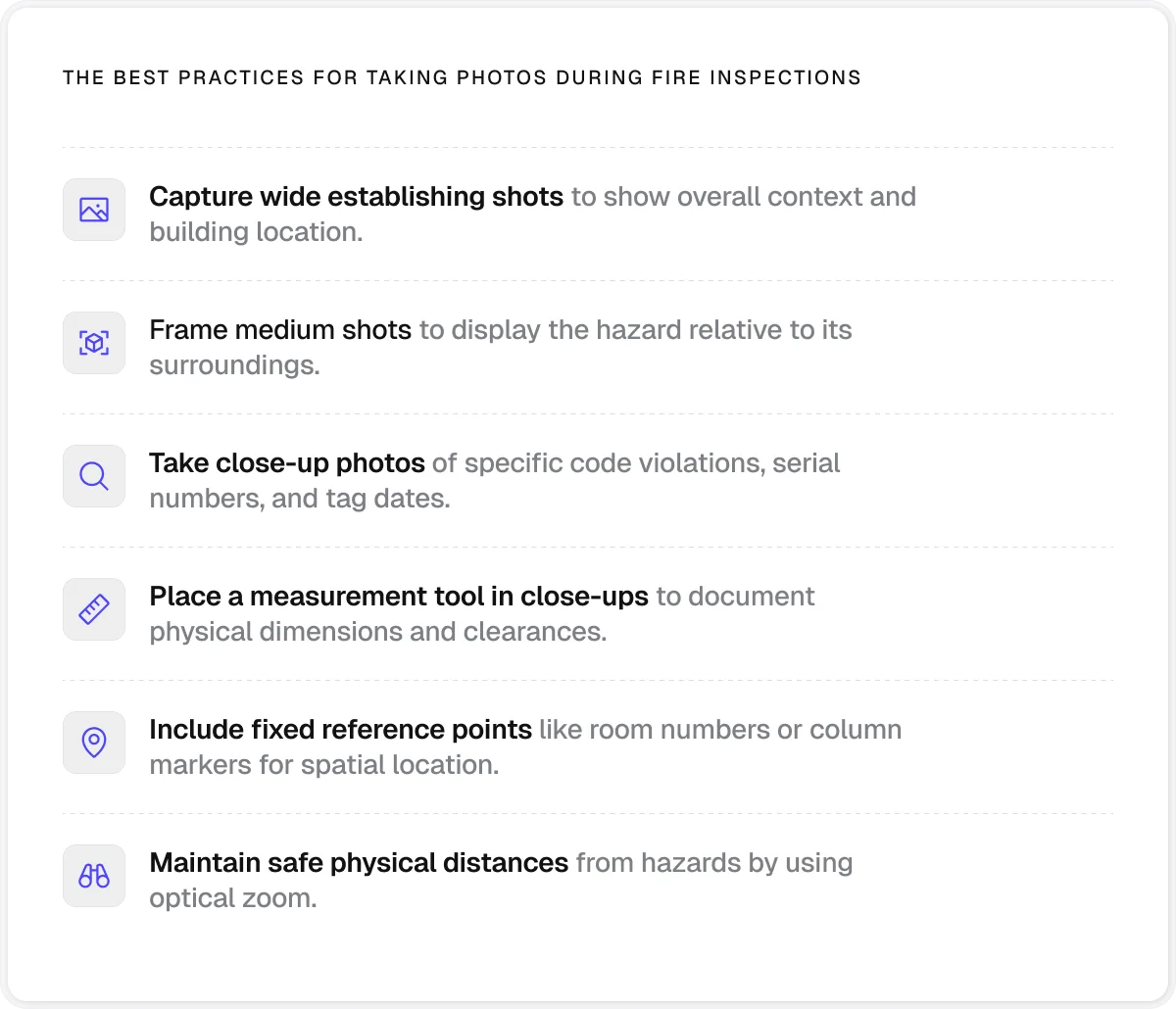1176x1009 pixels.
Task: Select 'numbers, and tag dates.' text
Action: point(300,499)
